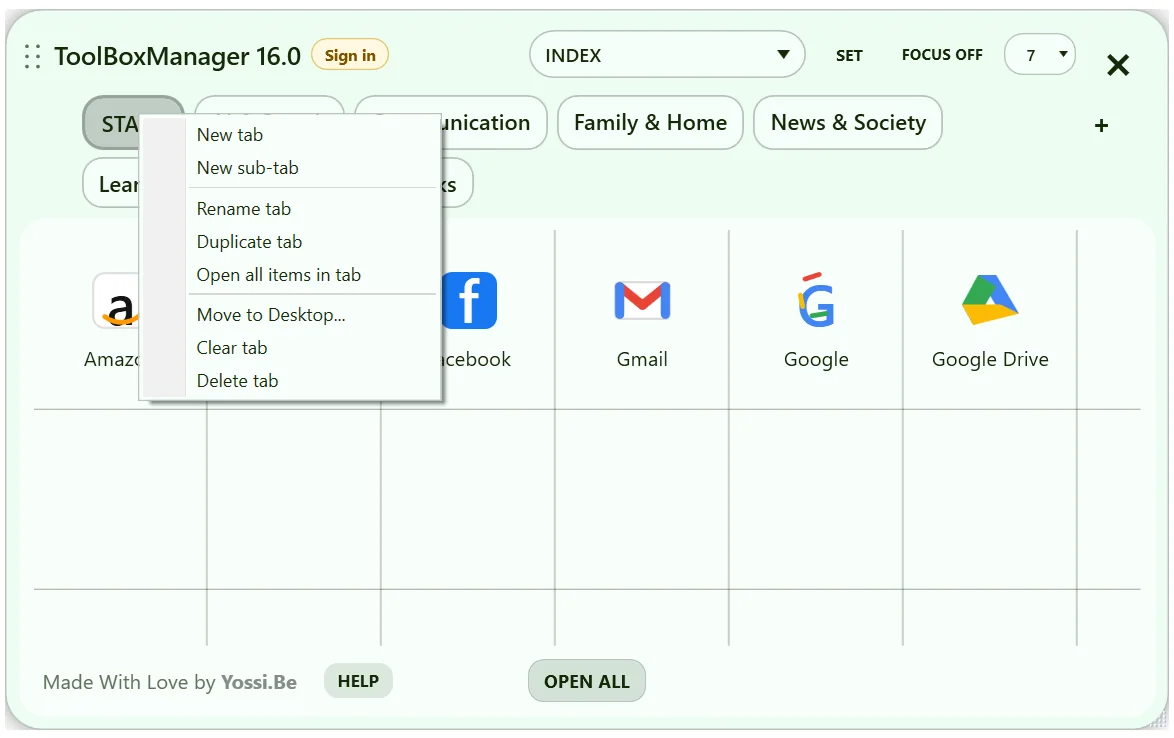The width and height of the screenshot is (1174, 738).
Task: Close the ToolBoxManager window with X
Action: pyautogui.click(x=1118, y=65)
